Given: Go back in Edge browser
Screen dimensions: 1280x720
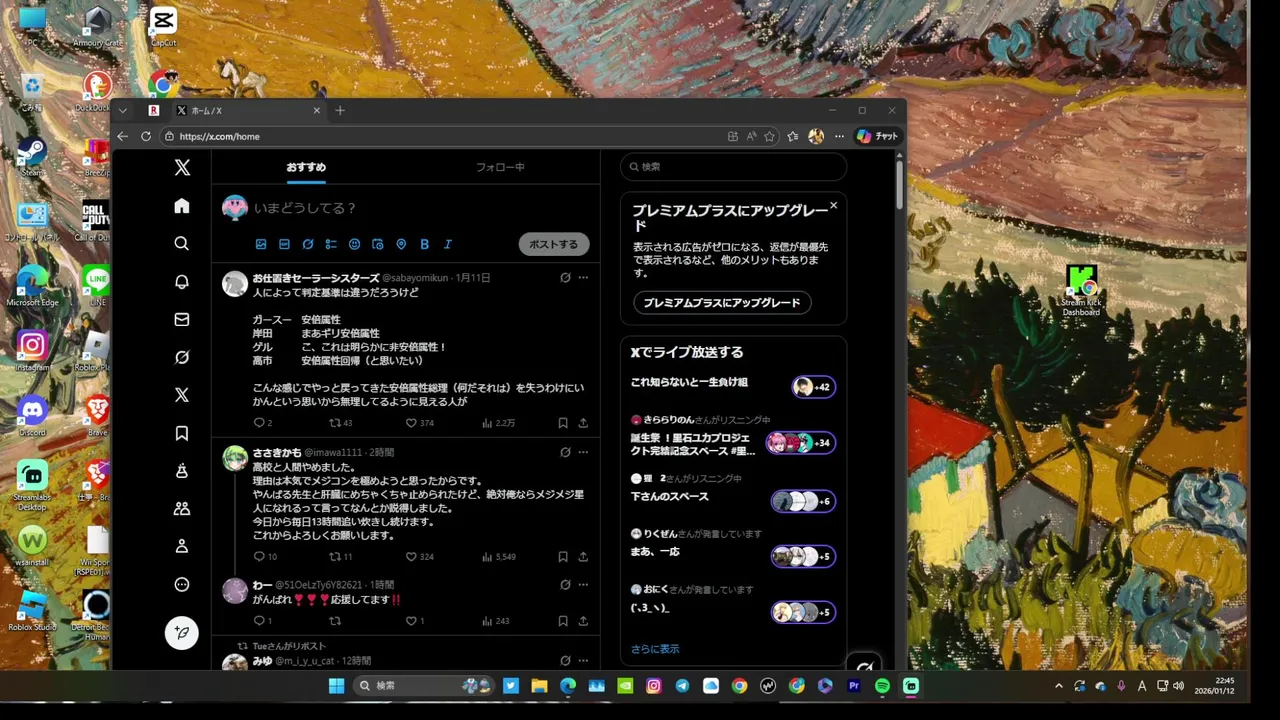Looking at the screenshot, I should 123,137.
